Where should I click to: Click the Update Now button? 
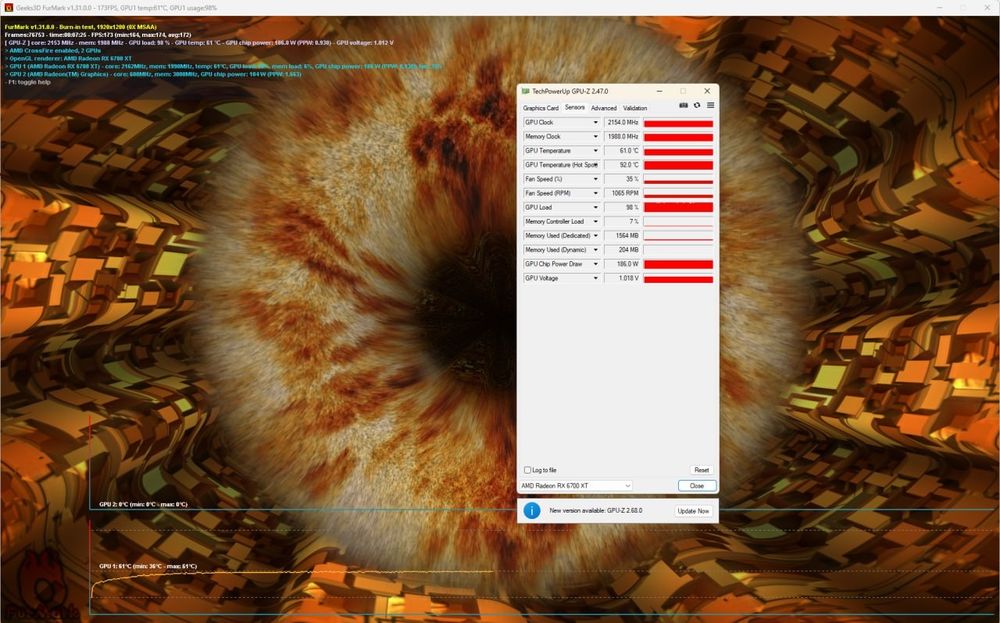click(693, 511)
